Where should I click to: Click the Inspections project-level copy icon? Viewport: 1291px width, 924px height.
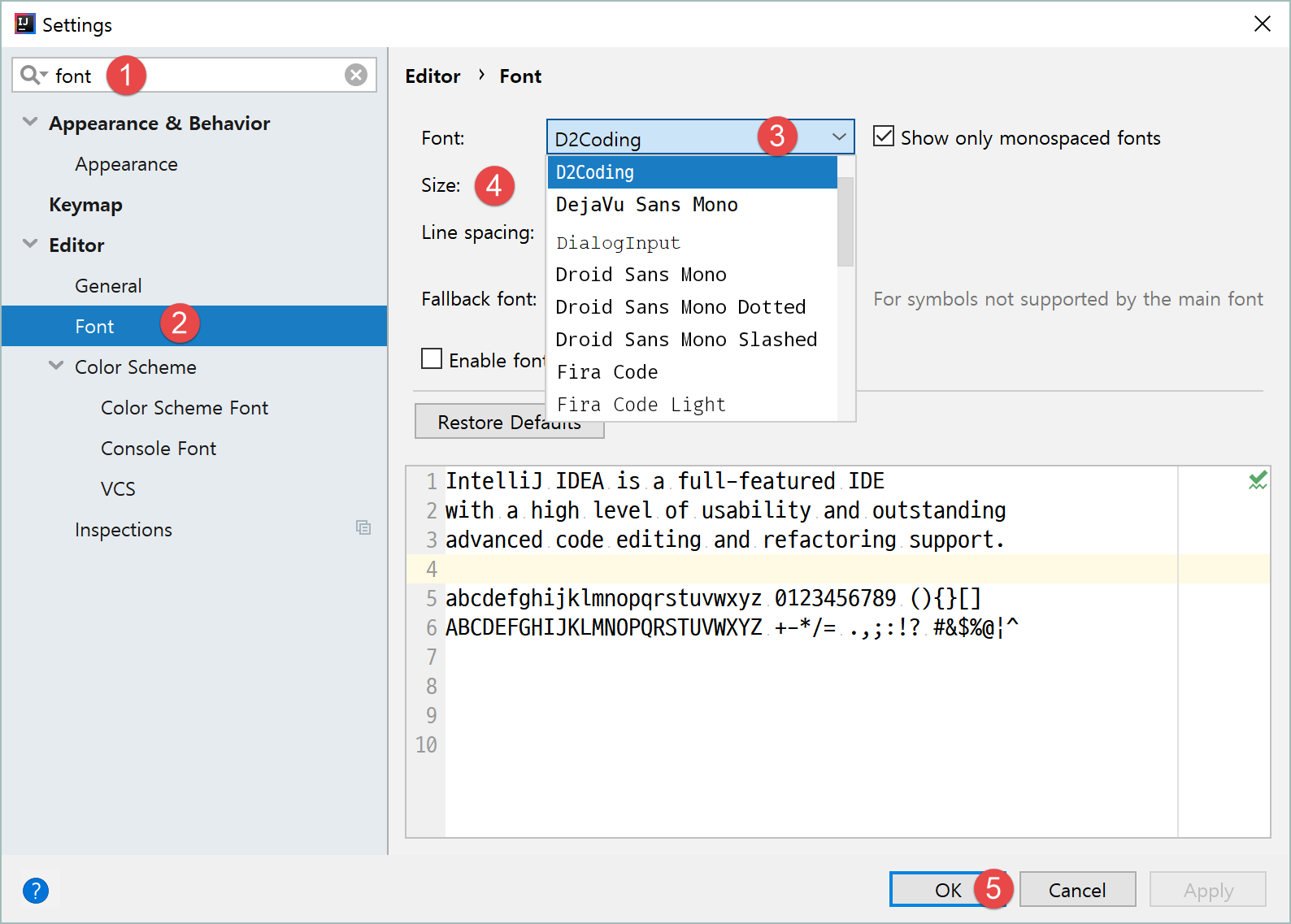pos(363,528)
